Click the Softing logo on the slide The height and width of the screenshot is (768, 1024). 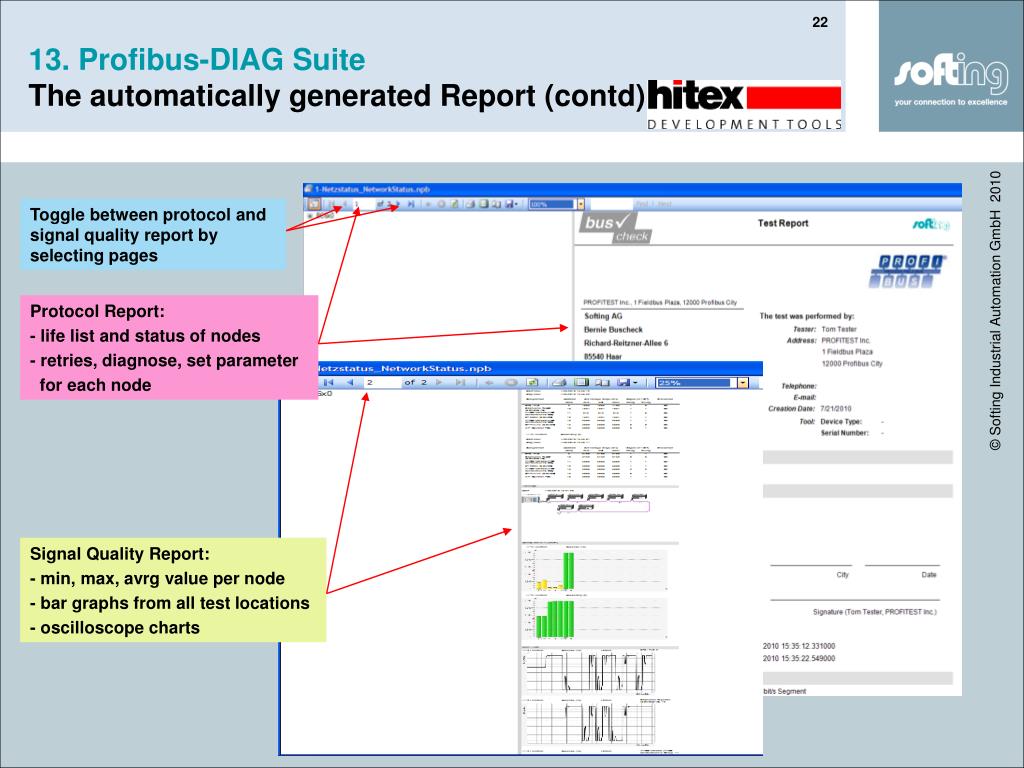point(950,79)
